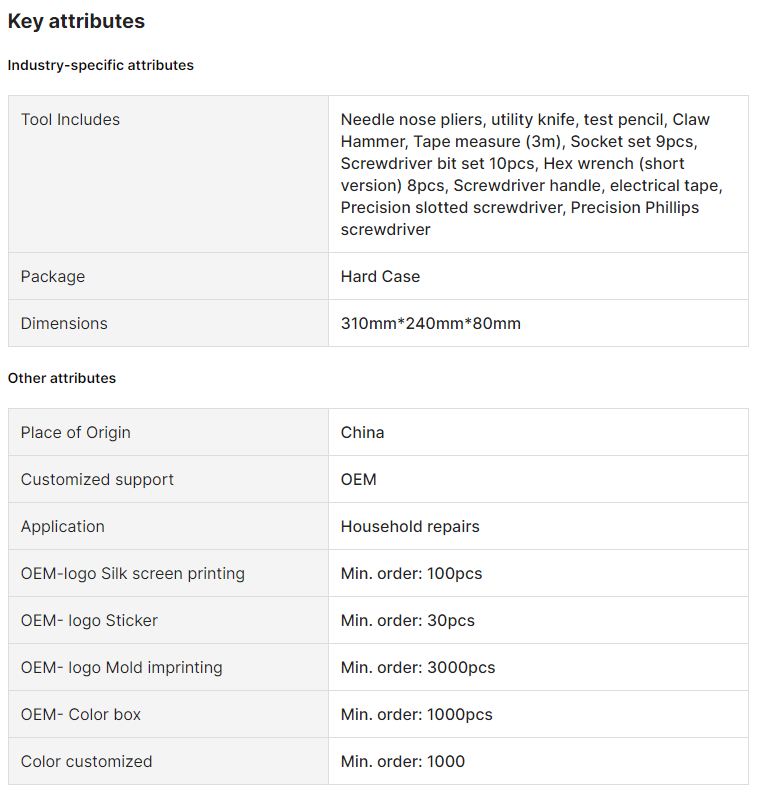Screen dimensions: 760x799
Task: Select the Min. order: 30pcs value
Action: [x=407, y=620]
